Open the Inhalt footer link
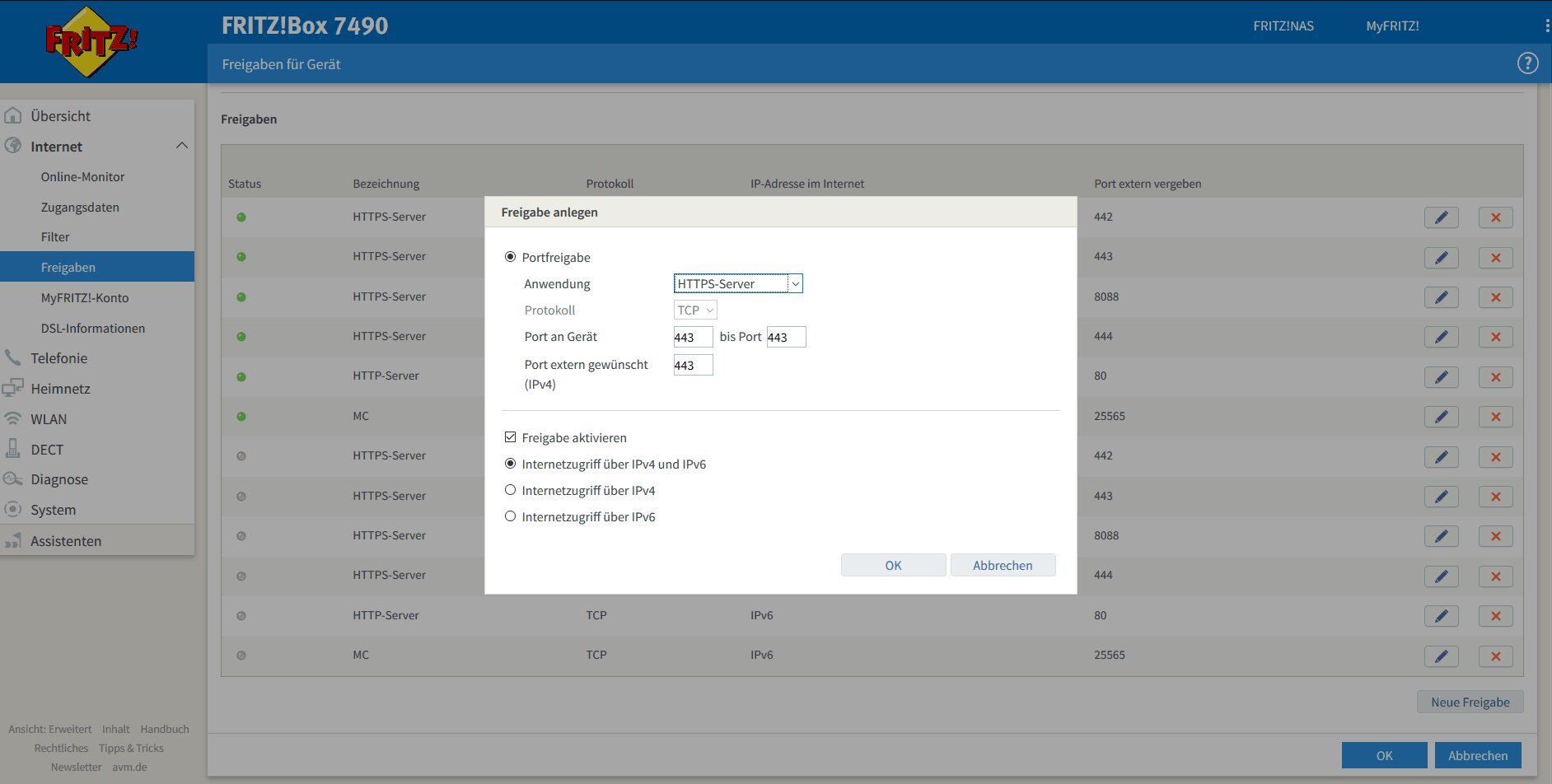The image size is (1552, 784). tap(116, 729)
